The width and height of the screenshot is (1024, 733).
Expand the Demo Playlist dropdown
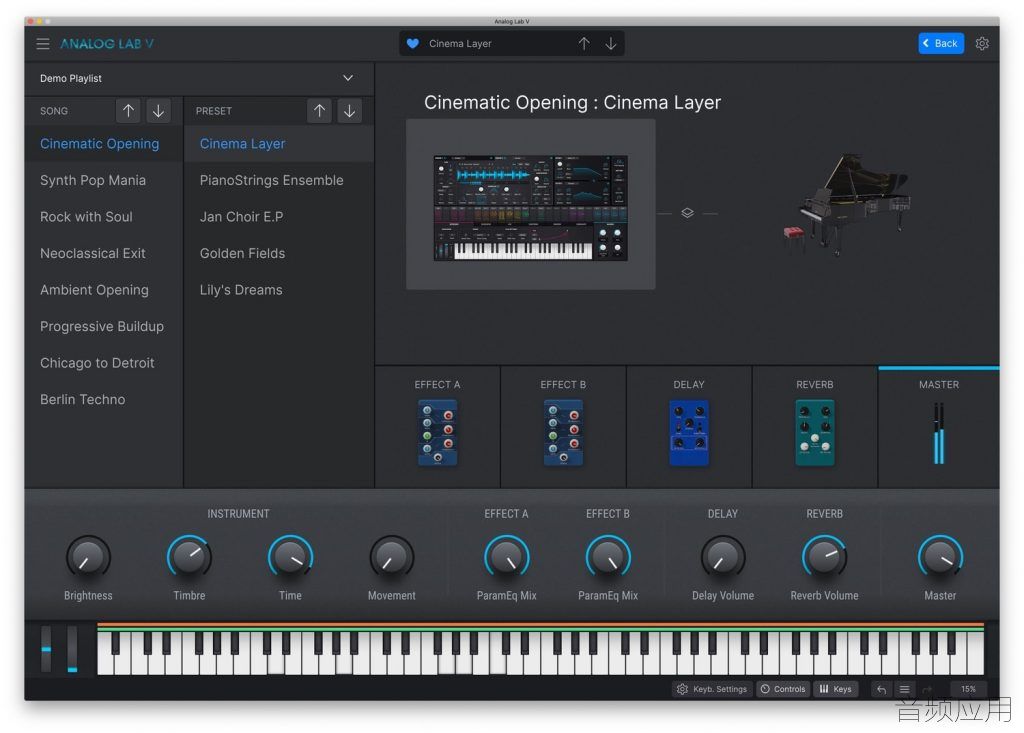pos(348,78)
